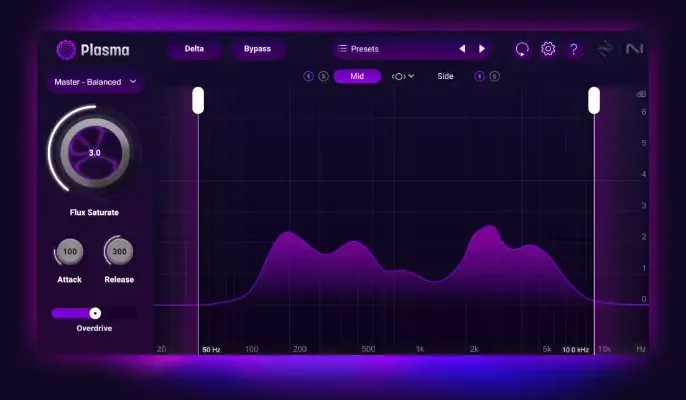The width and height of the screenshot is (686, 400).
Task: Solo the Mid channel with S icon
Action: (323, 76)
